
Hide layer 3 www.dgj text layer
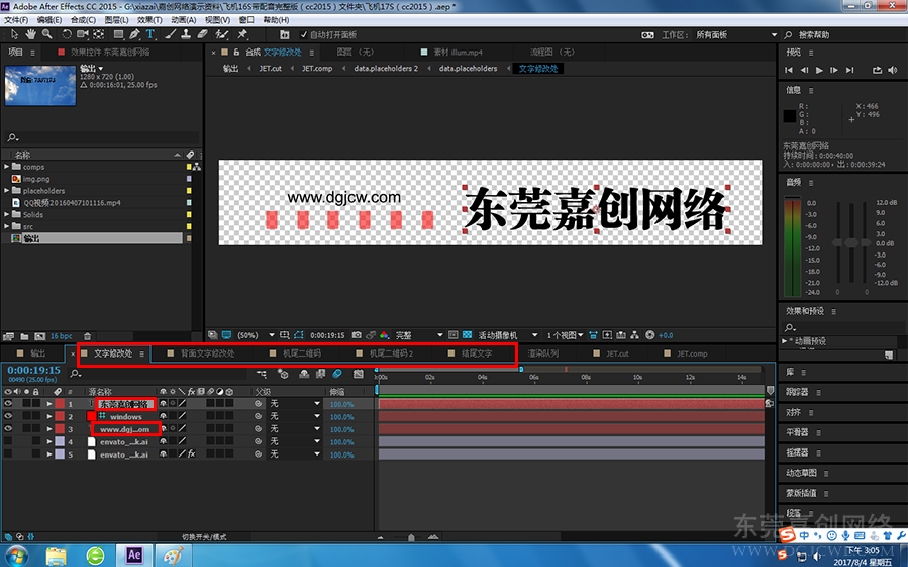[8, 429]
